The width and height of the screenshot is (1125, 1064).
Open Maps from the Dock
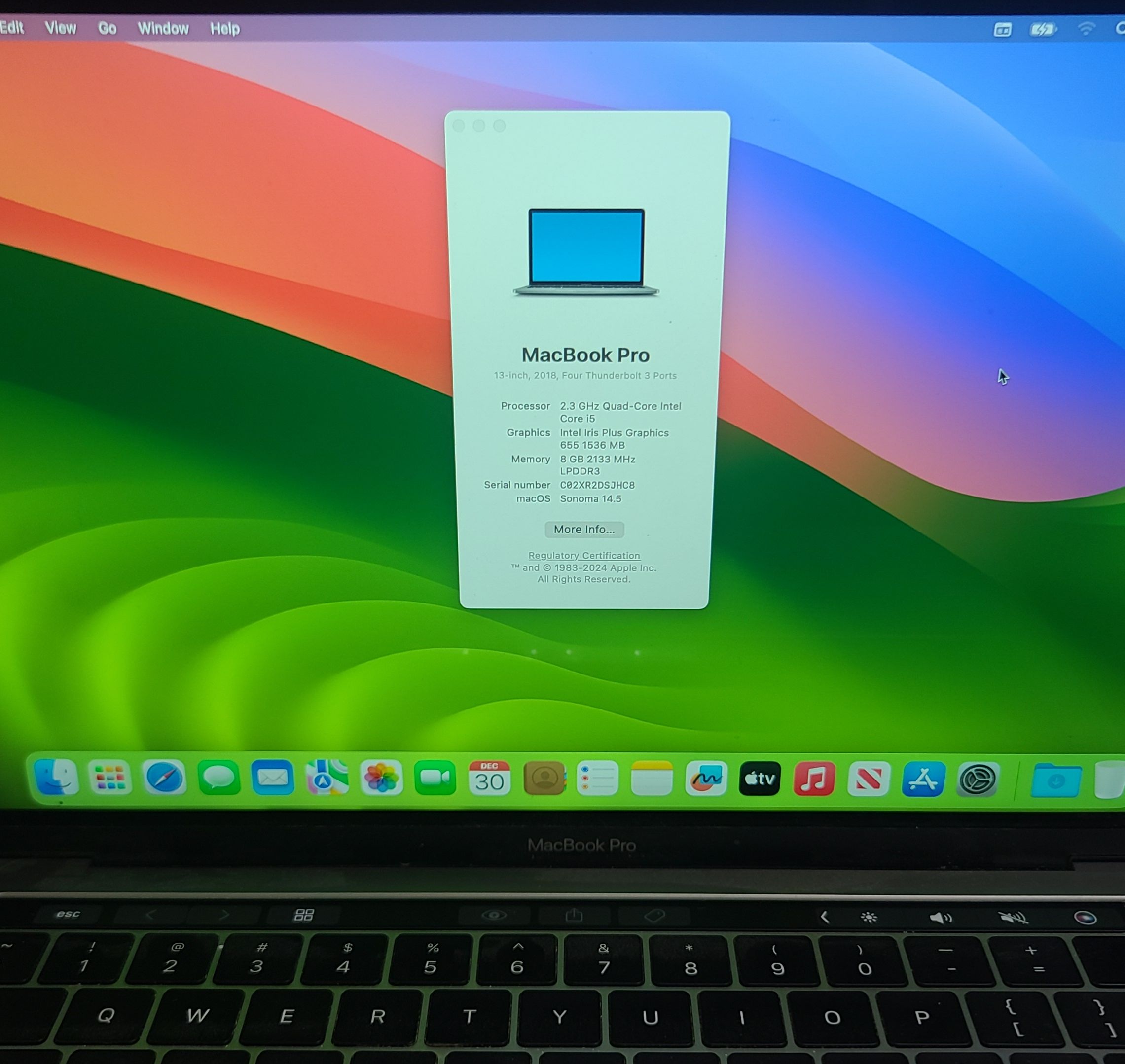coord(327,777)
